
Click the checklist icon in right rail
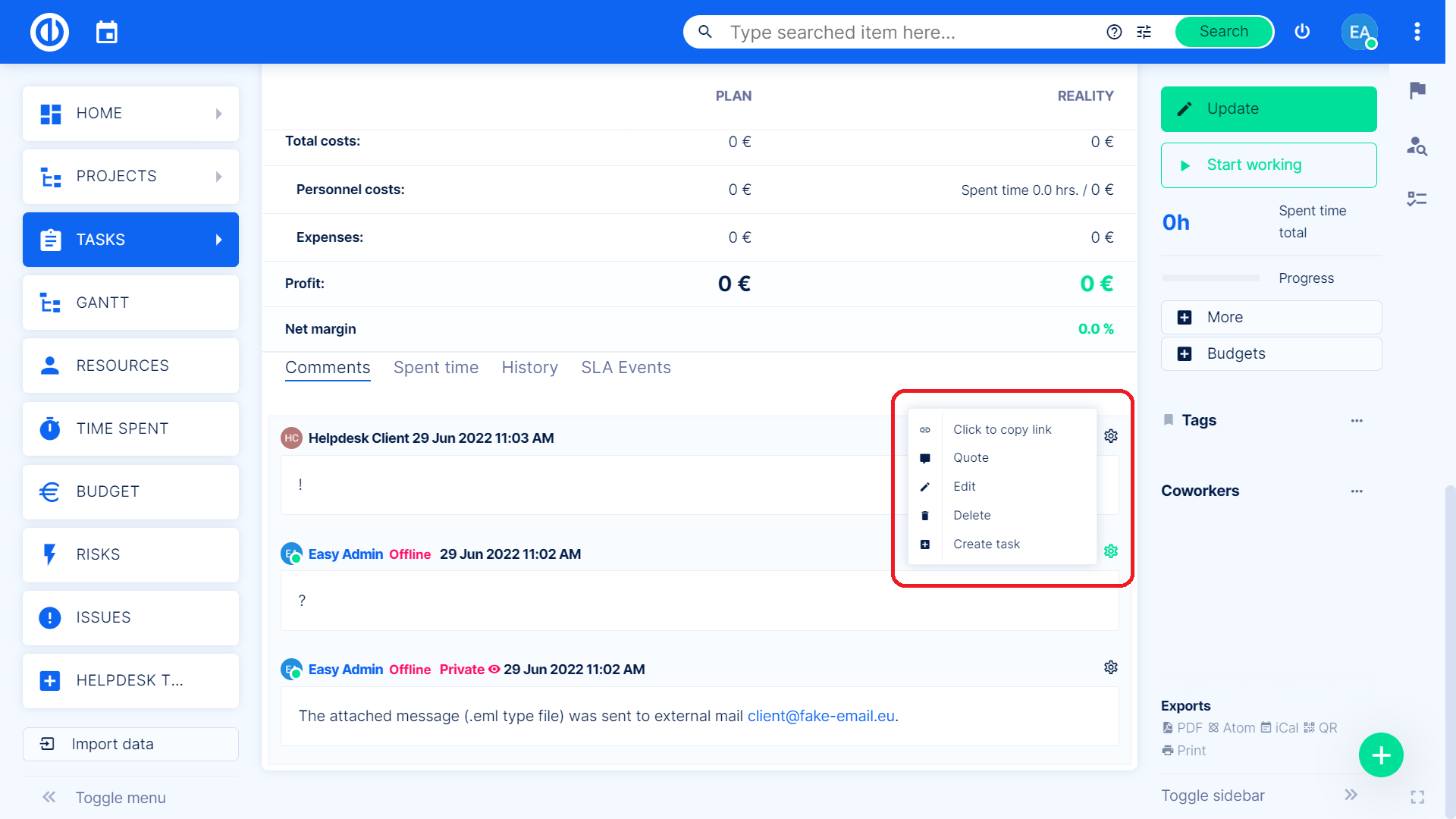point(1417,199)
